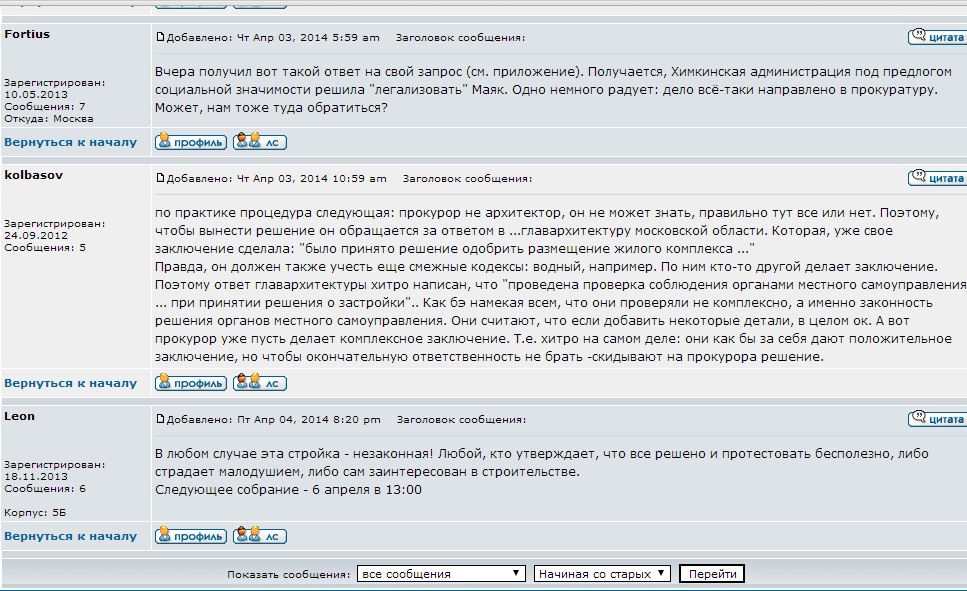The height and width of the screenshot is (591, 967).
Task: Click post icon next to Leon's date
Action: coord(160,419)
